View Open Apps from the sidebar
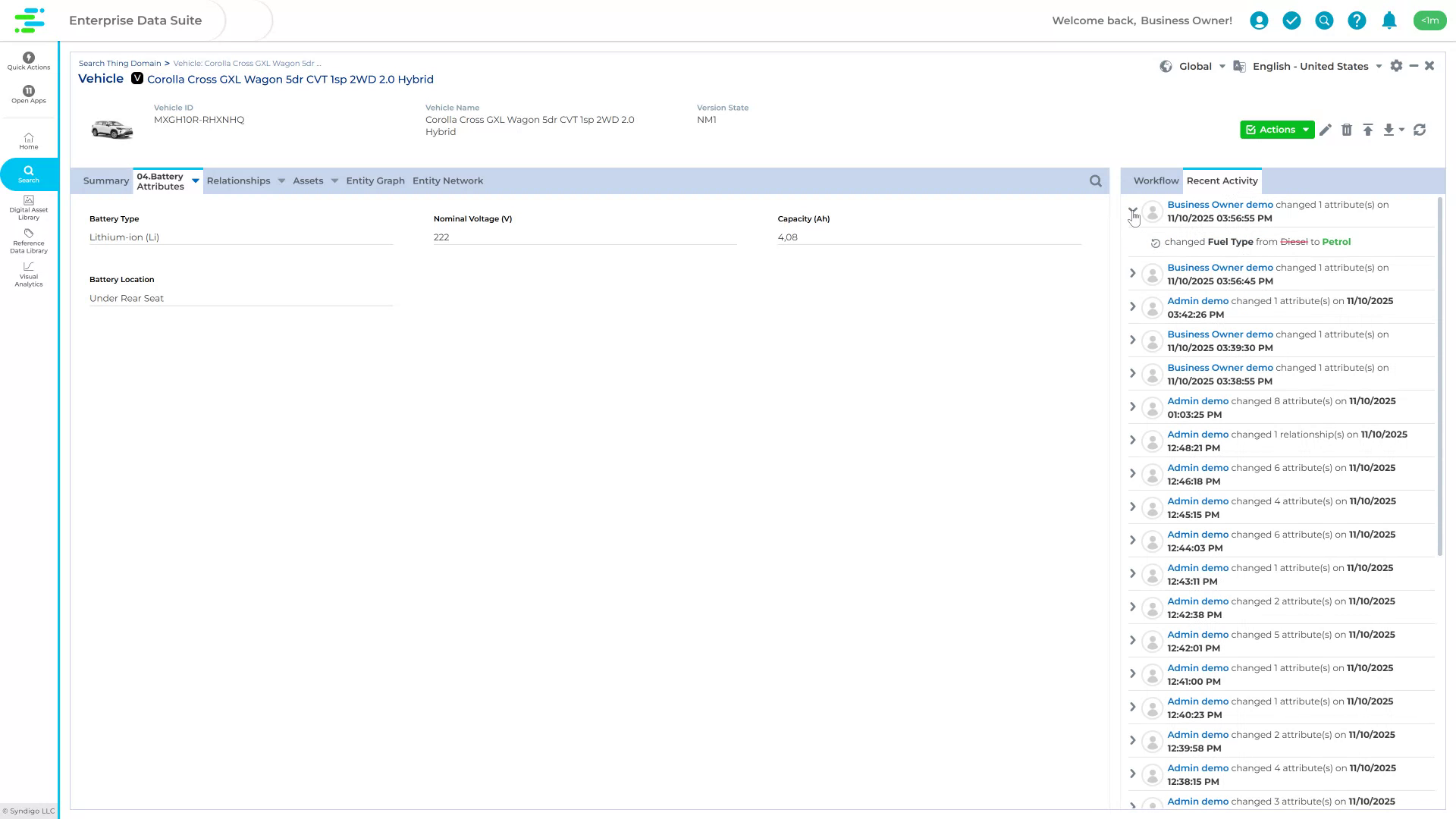This screenshot has width=1456, height=819. click(x=28, y=94)
